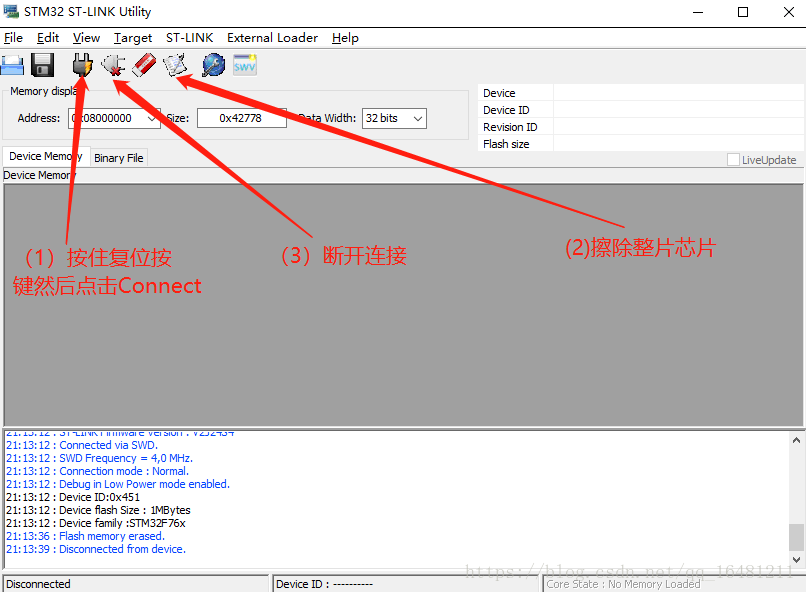Launch the SWV viewer
Viewport: 806px width, 592px height.
[x=244, y=64]
